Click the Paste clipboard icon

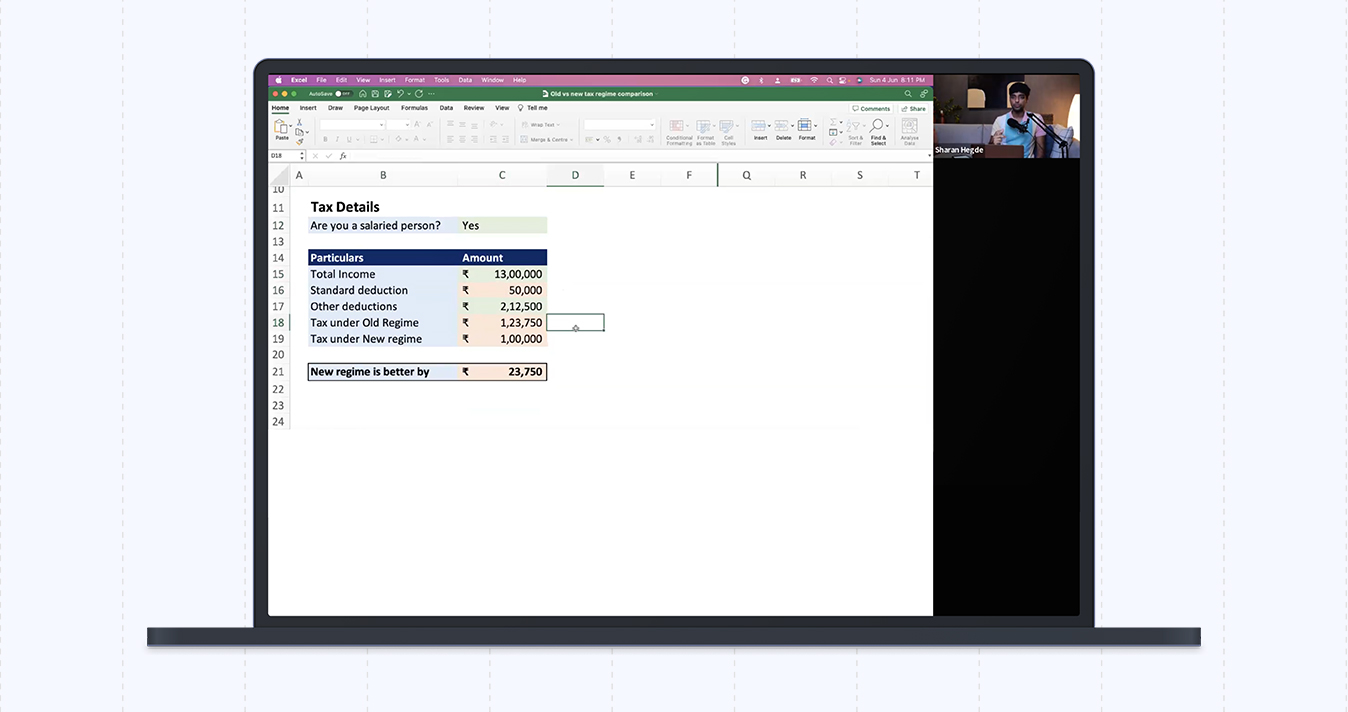pyautogui.click(x=282, y=127)
